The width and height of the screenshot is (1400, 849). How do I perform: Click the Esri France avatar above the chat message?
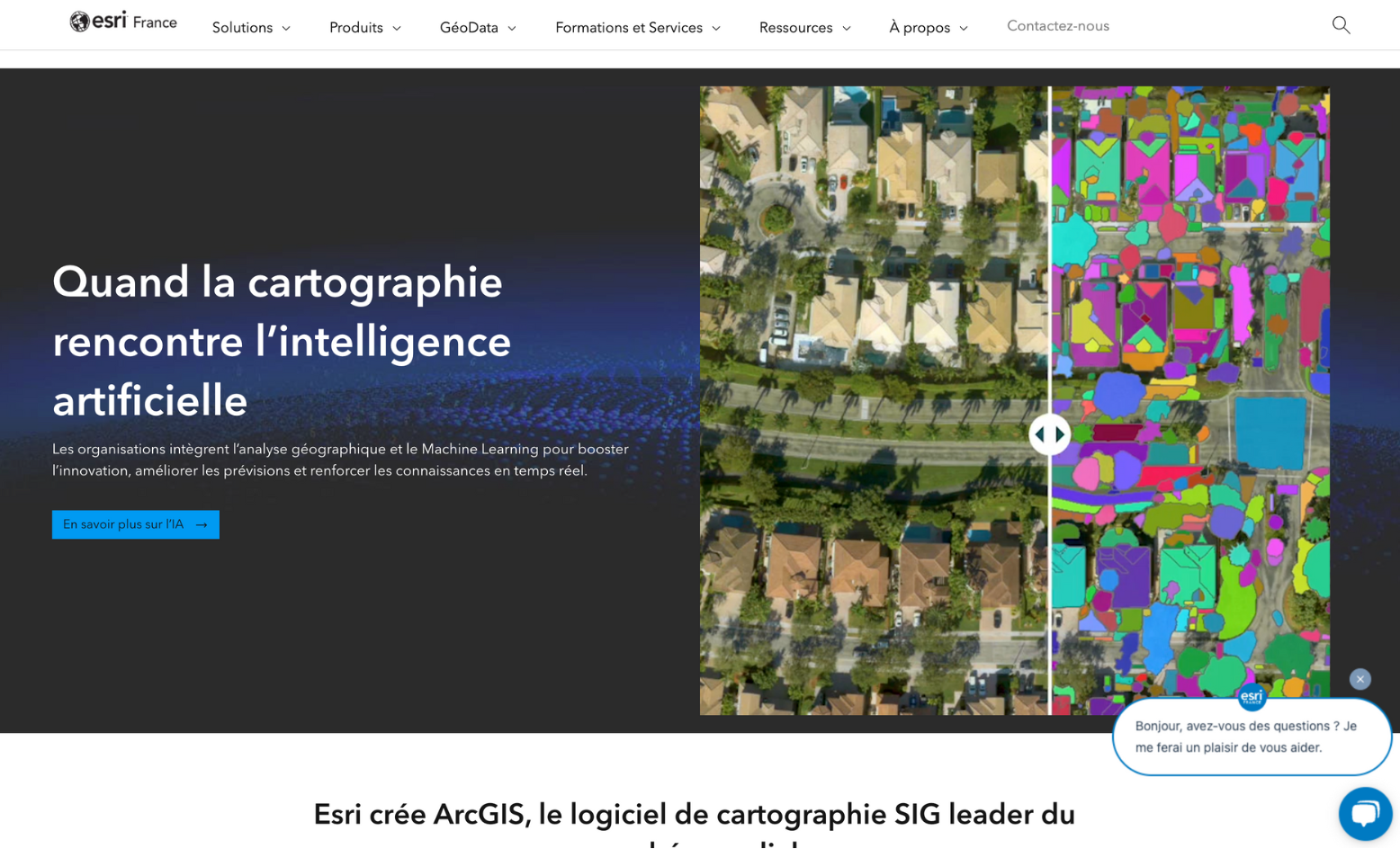coord(1252,698)
